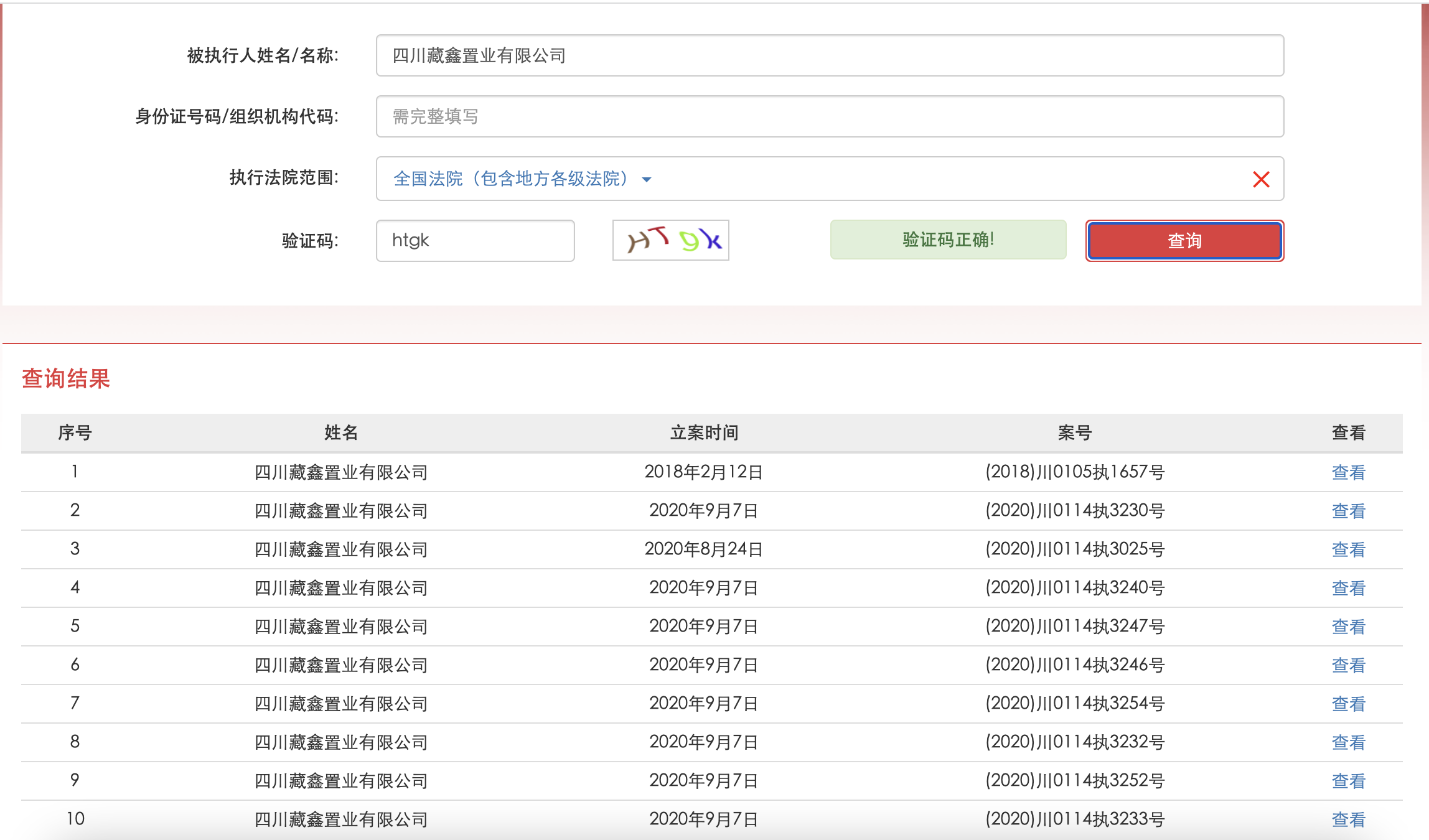Screen dimensions: 1429x840
Task: Click the dropdown toggle arrow icon
Action: click(647, 179)
